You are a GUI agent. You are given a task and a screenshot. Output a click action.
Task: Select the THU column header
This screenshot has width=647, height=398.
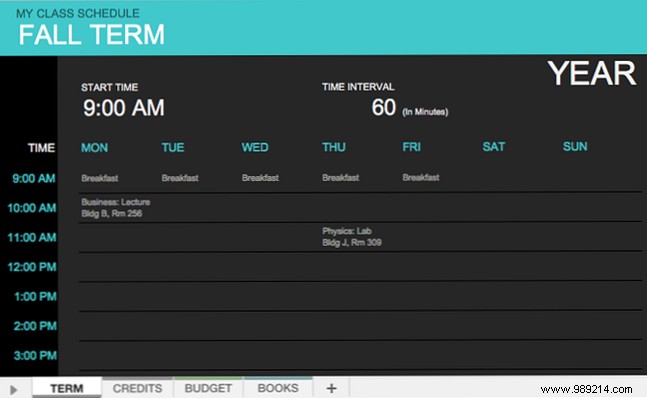click(334, 147)
